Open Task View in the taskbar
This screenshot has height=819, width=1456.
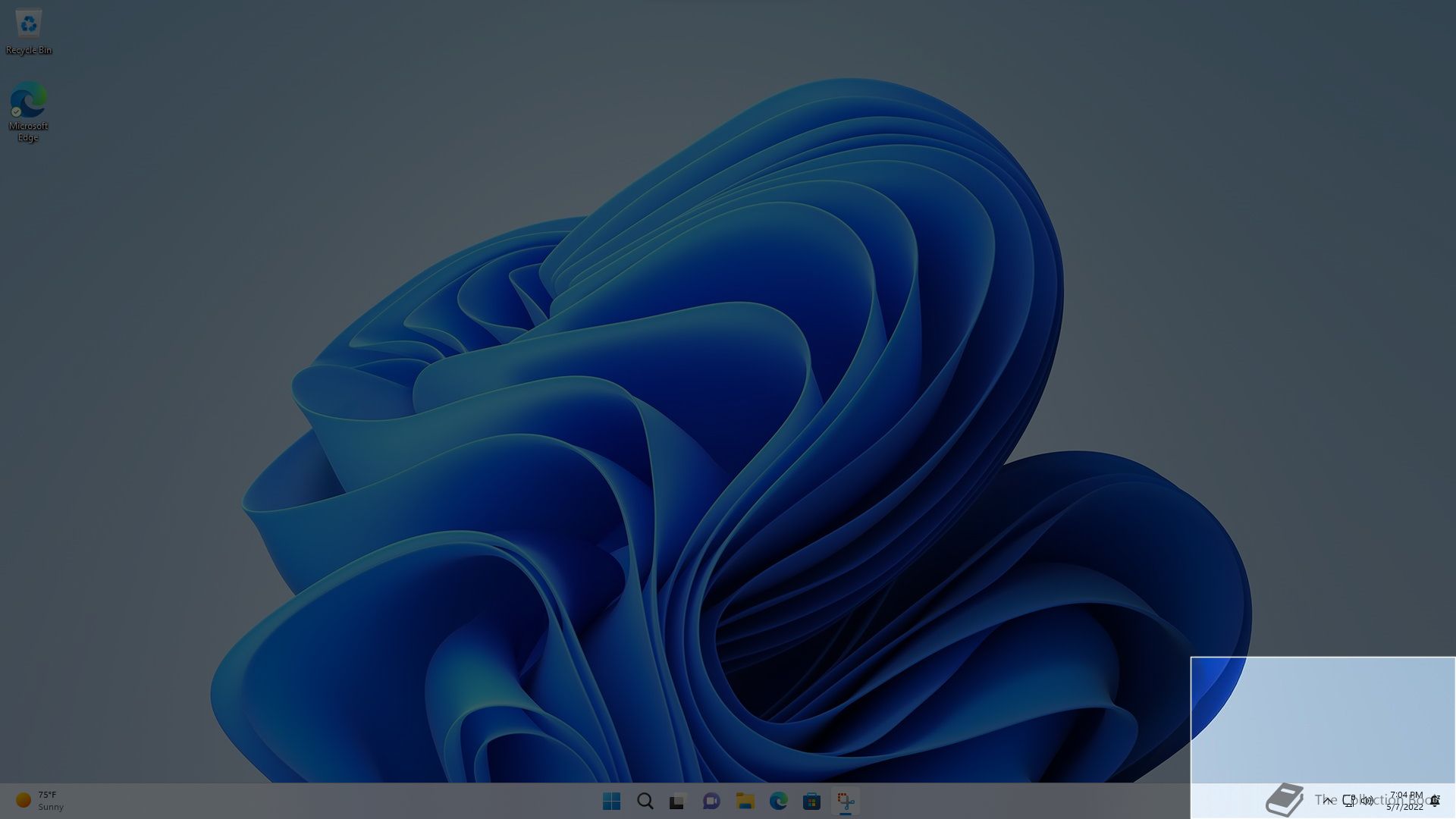(678, 801)
